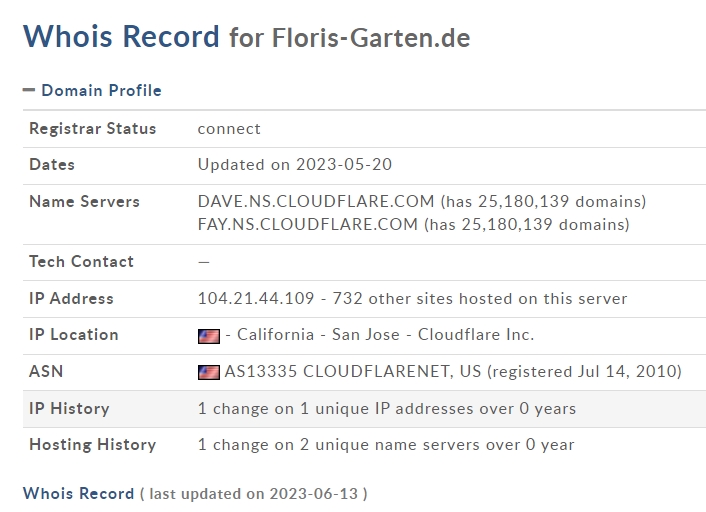Select FAY.NS.CLOUDFLARE.COM name server text
The height and width of the screenshot is (512, 706).
click(x=307, y=224)
